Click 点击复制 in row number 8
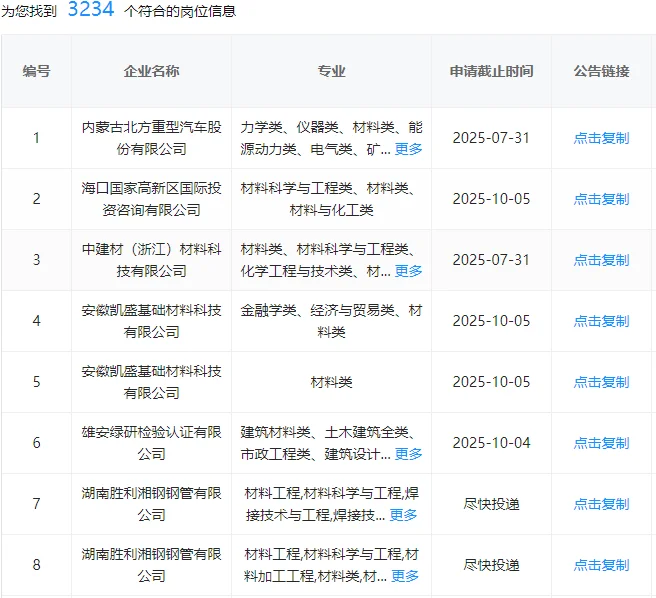 (x=601, y=565)
